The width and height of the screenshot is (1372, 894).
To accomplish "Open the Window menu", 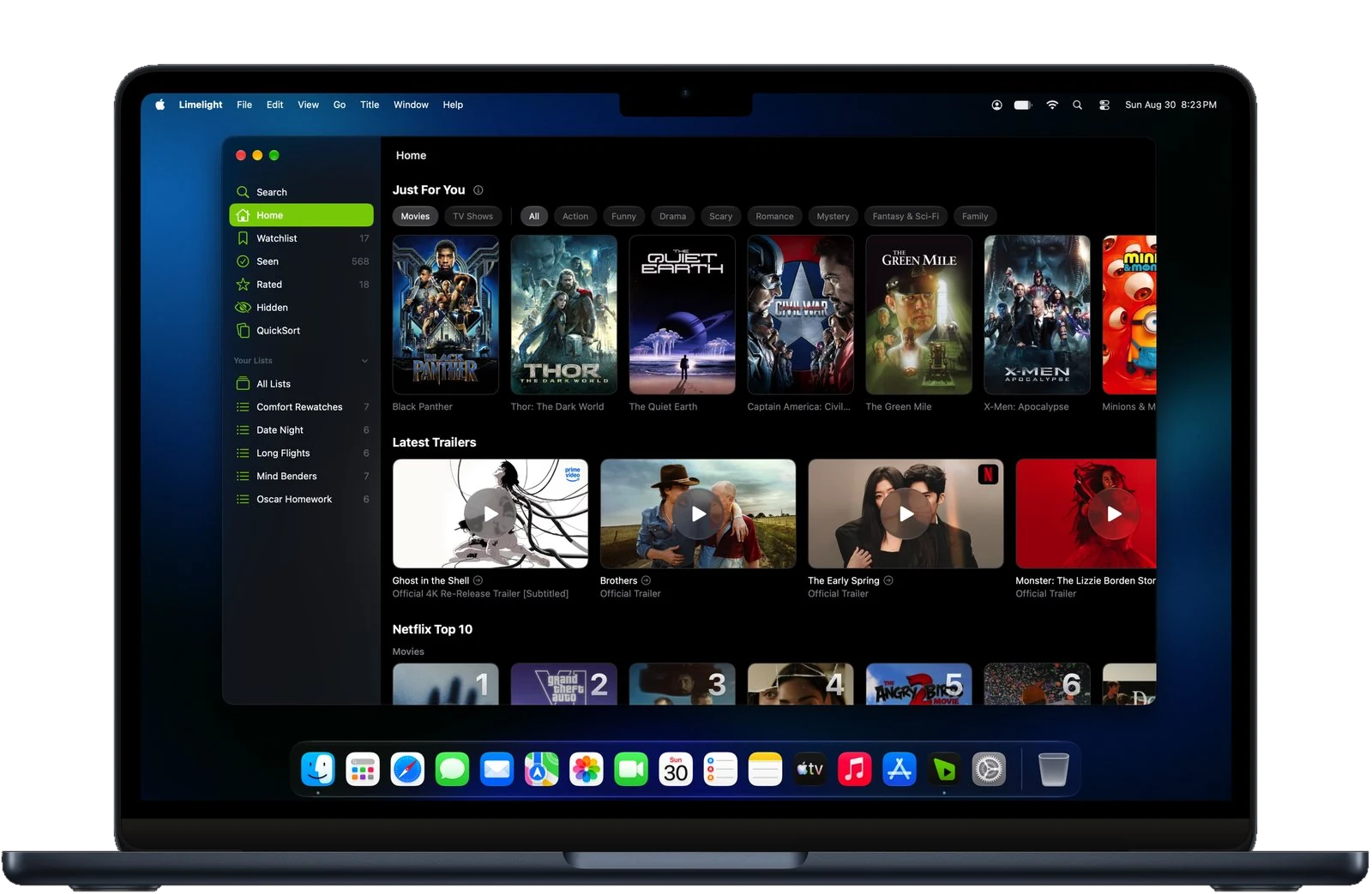I will tap(411, 105).
